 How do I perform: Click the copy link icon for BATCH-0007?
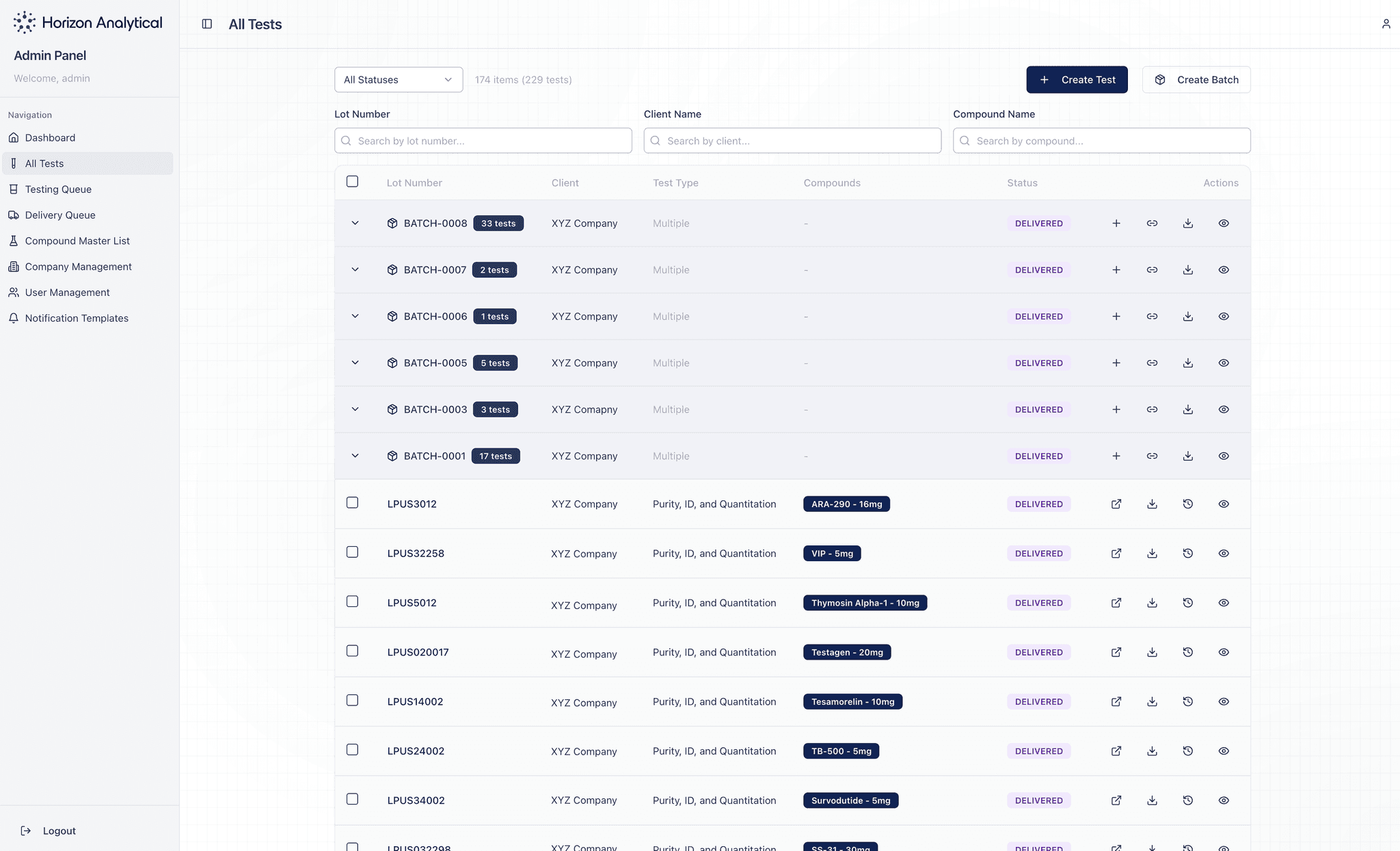click(1152, 270)
